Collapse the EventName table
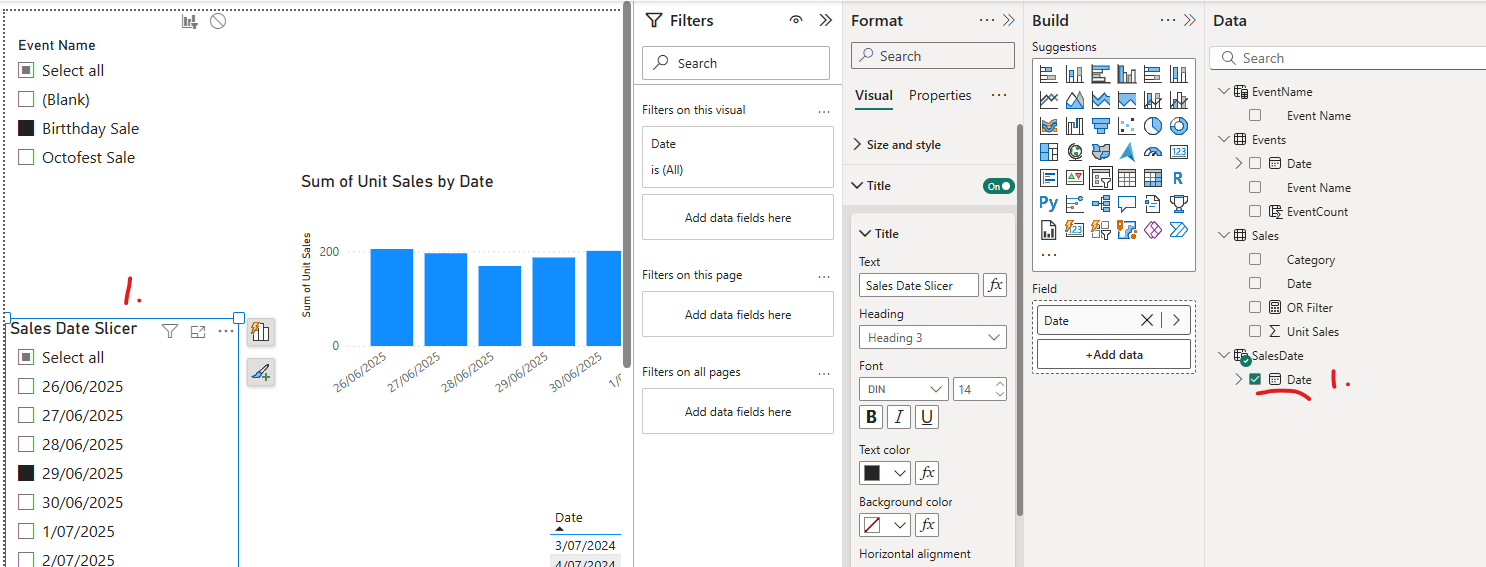 [1225, 91]
